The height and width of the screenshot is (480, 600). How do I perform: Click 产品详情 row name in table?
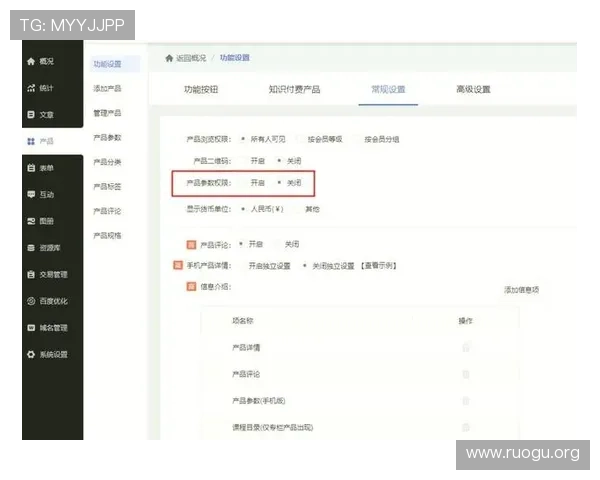point(246,348)
